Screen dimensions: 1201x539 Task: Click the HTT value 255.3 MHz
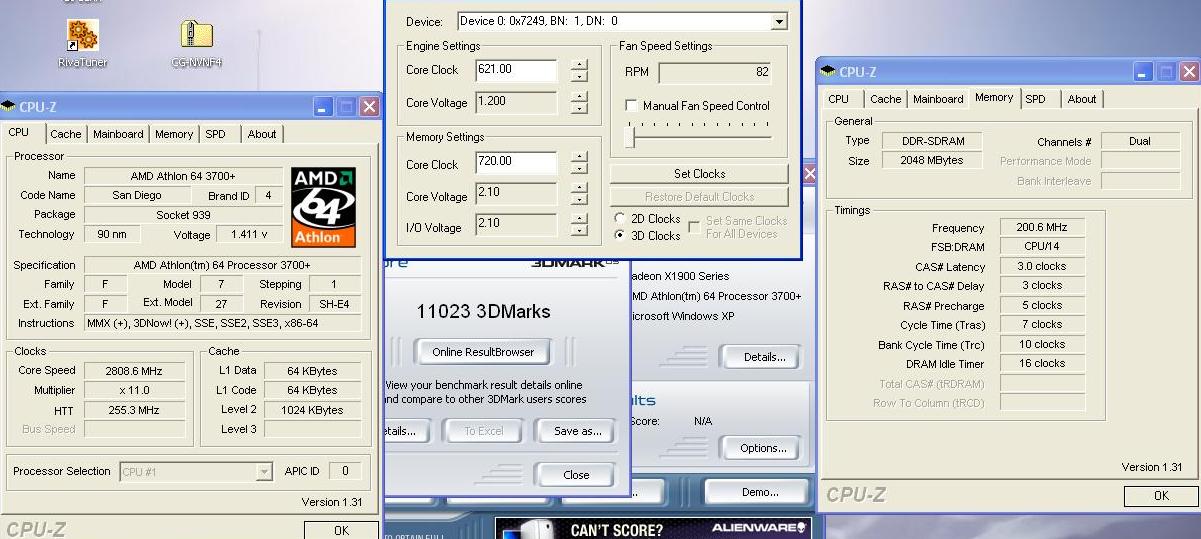point(134,410)
